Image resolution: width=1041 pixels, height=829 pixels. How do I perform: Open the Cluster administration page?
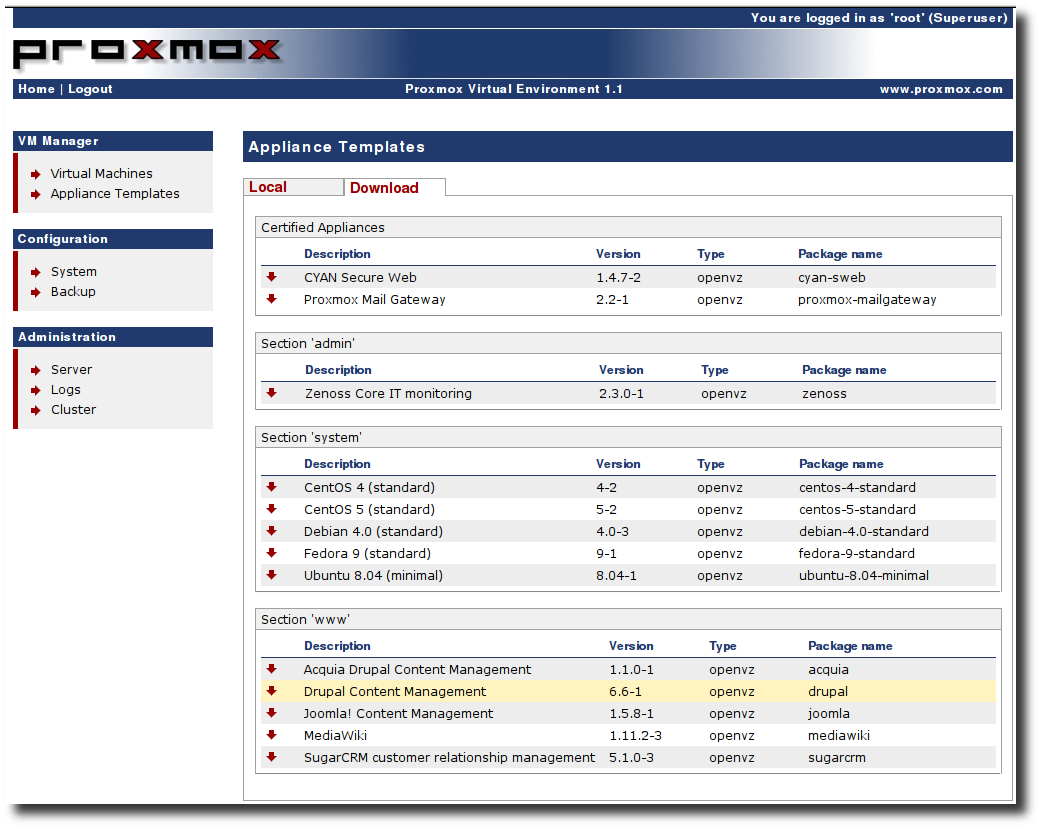74,410
